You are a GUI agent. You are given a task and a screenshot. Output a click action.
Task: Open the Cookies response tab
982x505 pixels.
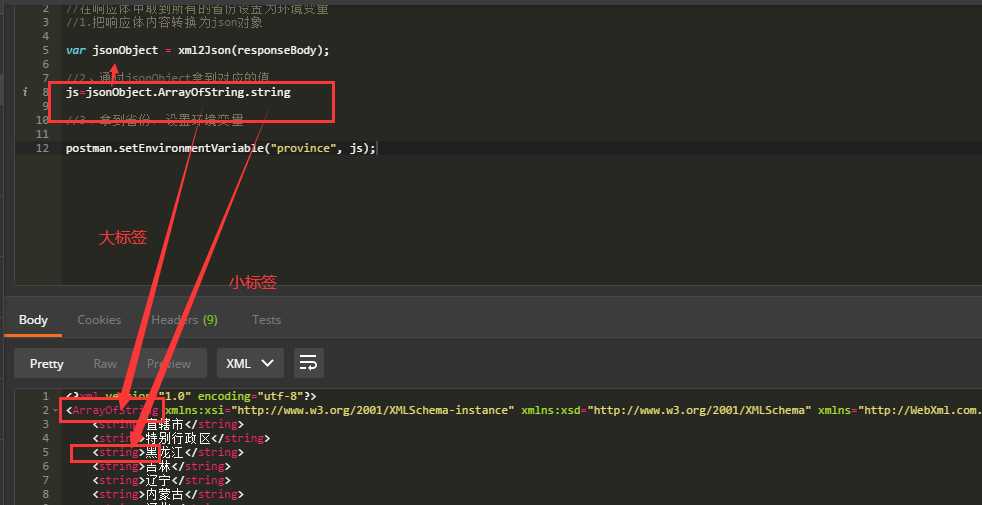[99, 320]
